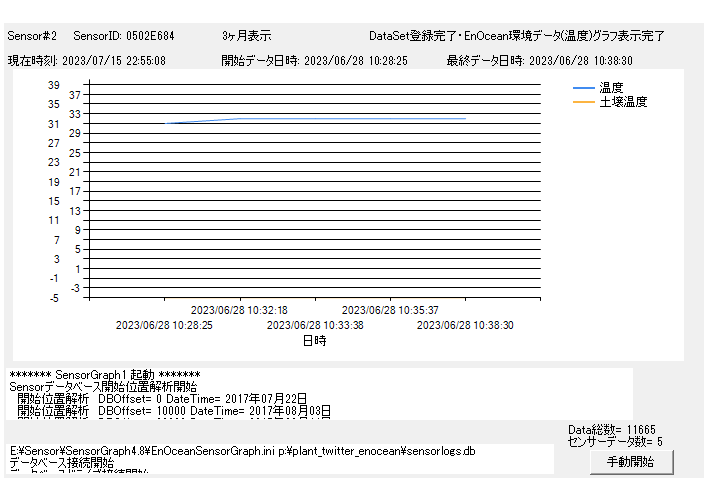
Task: Click the 開始データ日時 value
Action: tap(355, 61)
